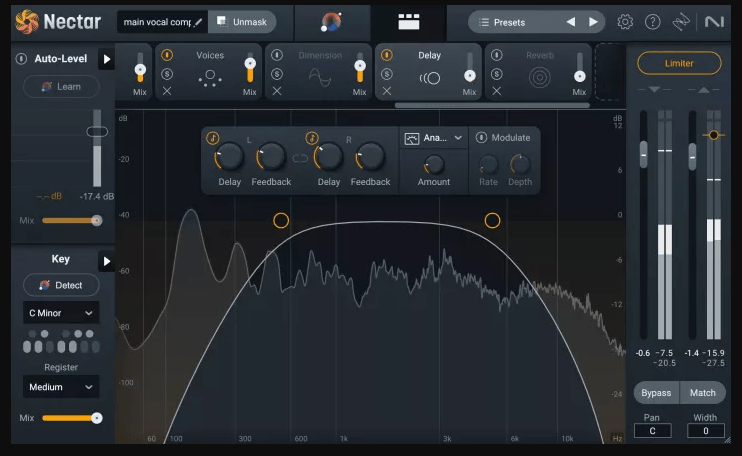Image resolution: width=742 pixels, height=456 pixels.
Task: Click the Delay module Mix slider
Action: click(x=469, y=68)
